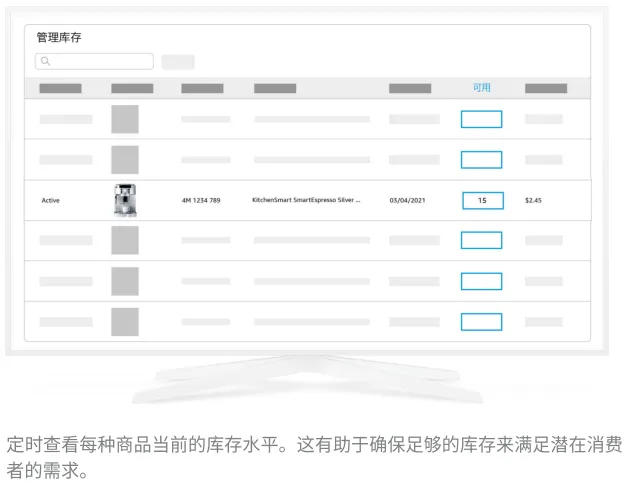This screenshot has height=487, width=629.
Task: Click the 管理库存 page heading
Action: 59,37
